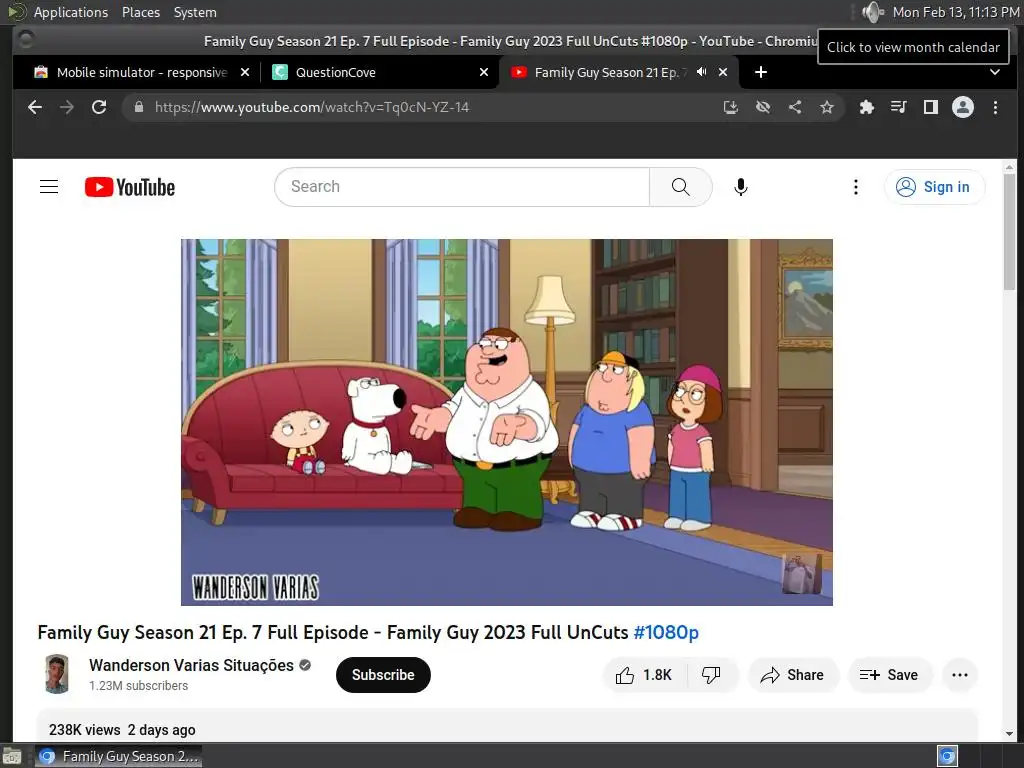
Task: Close the Family Guy YouTube tab
Action: click(723, 72)
